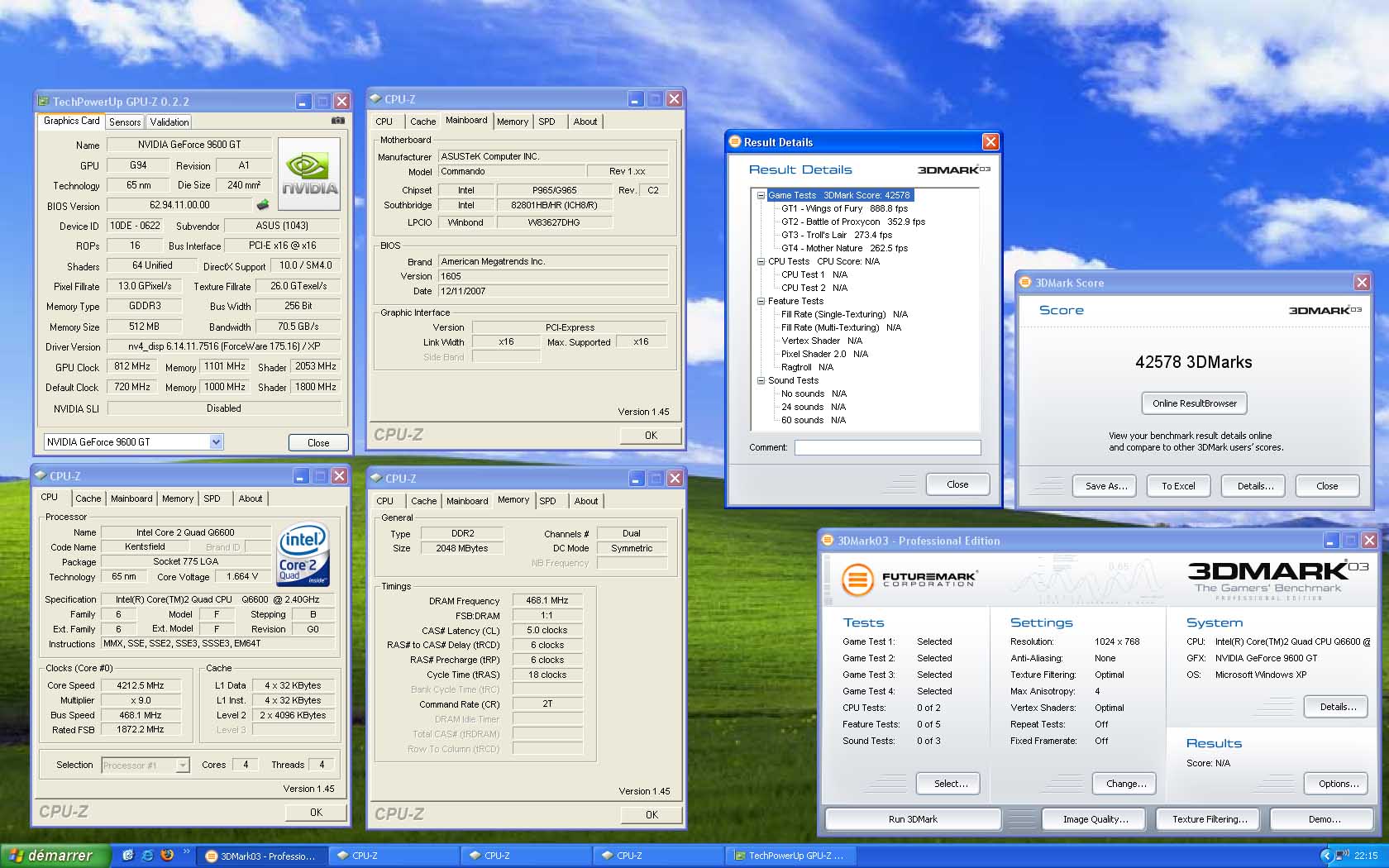1389x868 pixels.
Task: Click Close button in GPU-Z
Action: (x=318, y=442)
